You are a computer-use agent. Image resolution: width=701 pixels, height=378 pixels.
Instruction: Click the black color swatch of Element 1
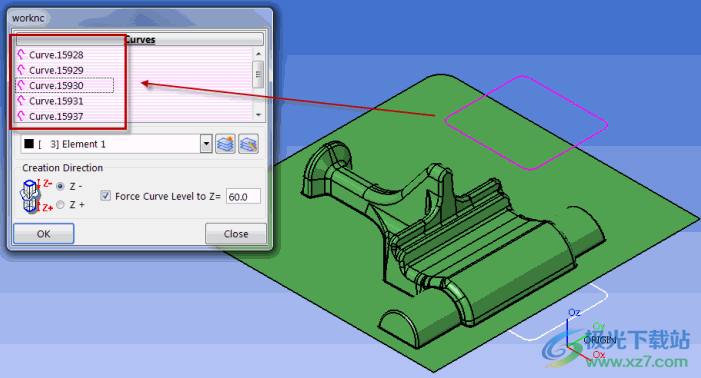tap(29, 143)
